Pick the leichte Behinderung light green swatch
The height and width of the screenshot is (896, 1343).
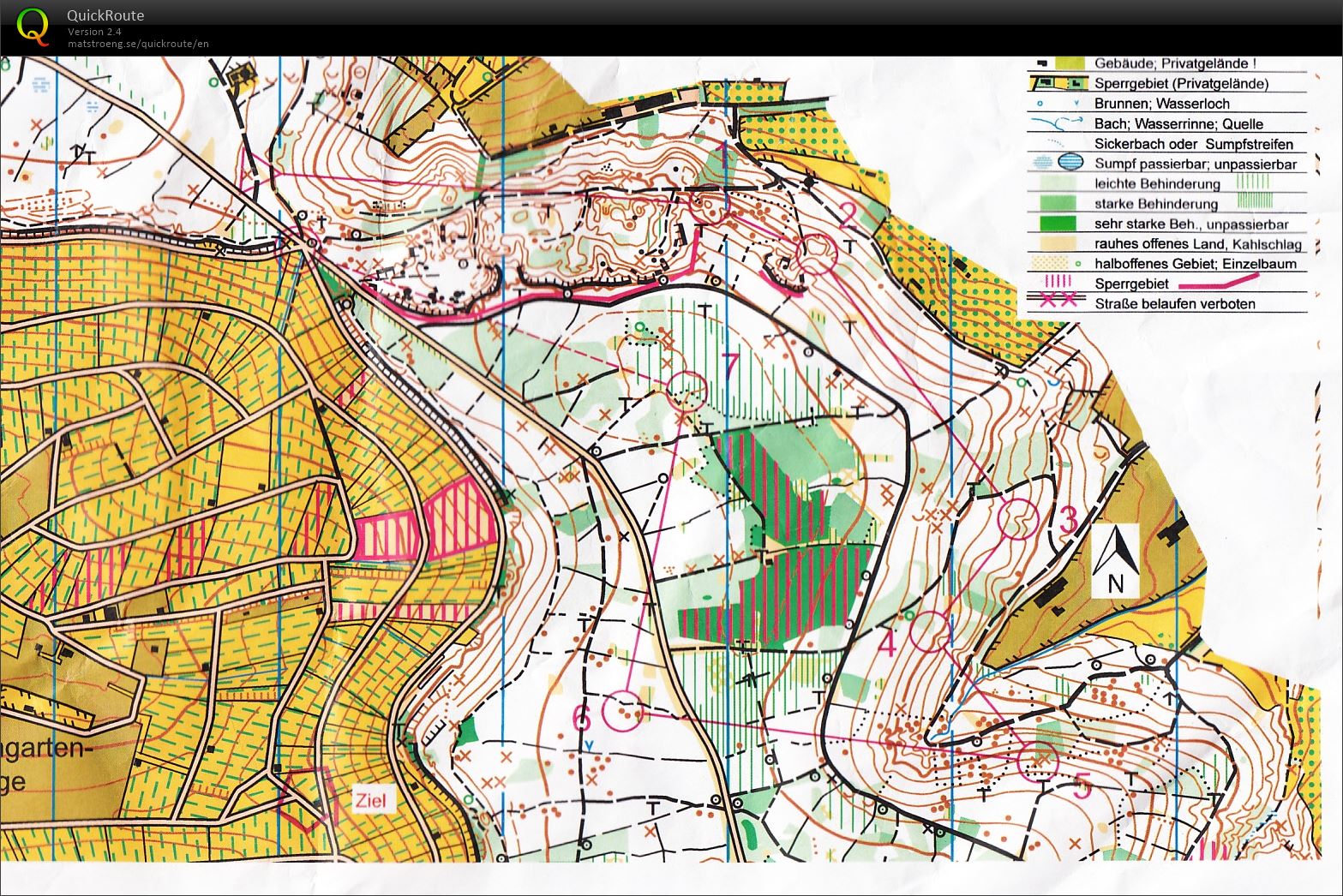(x=1057, y=183)
